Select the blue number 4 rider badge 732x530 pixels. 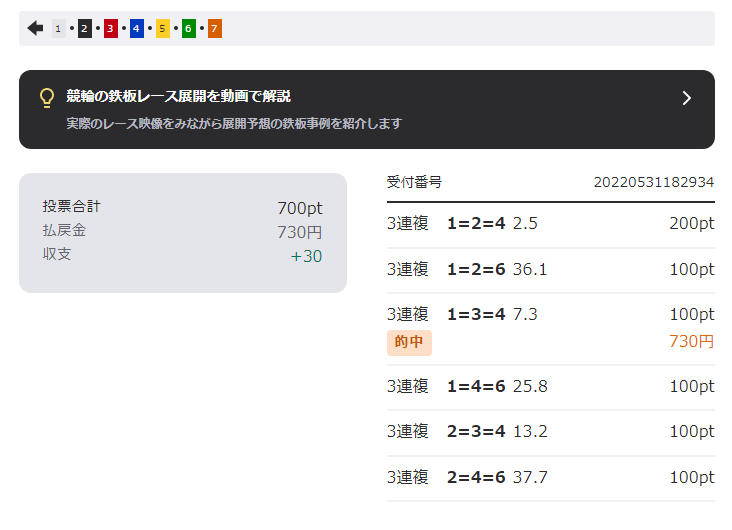tap(137, 28)
